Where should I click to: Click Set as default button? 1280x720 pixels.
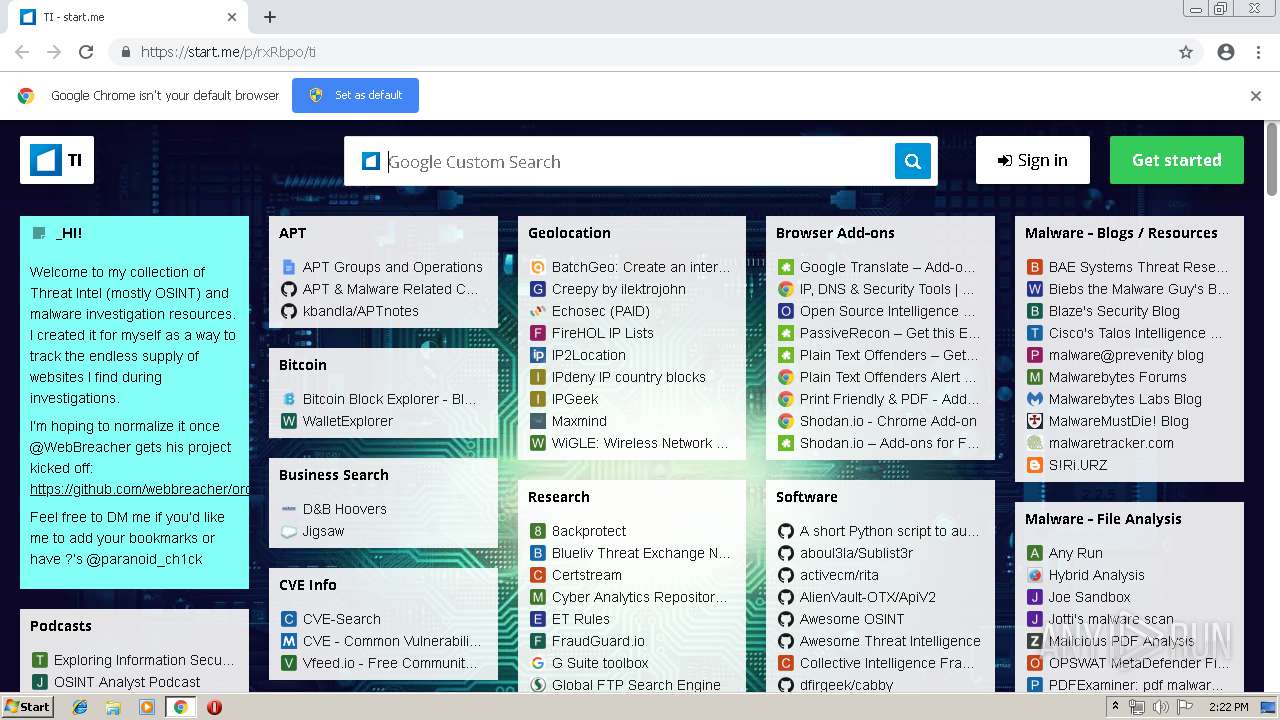point(355,95)
